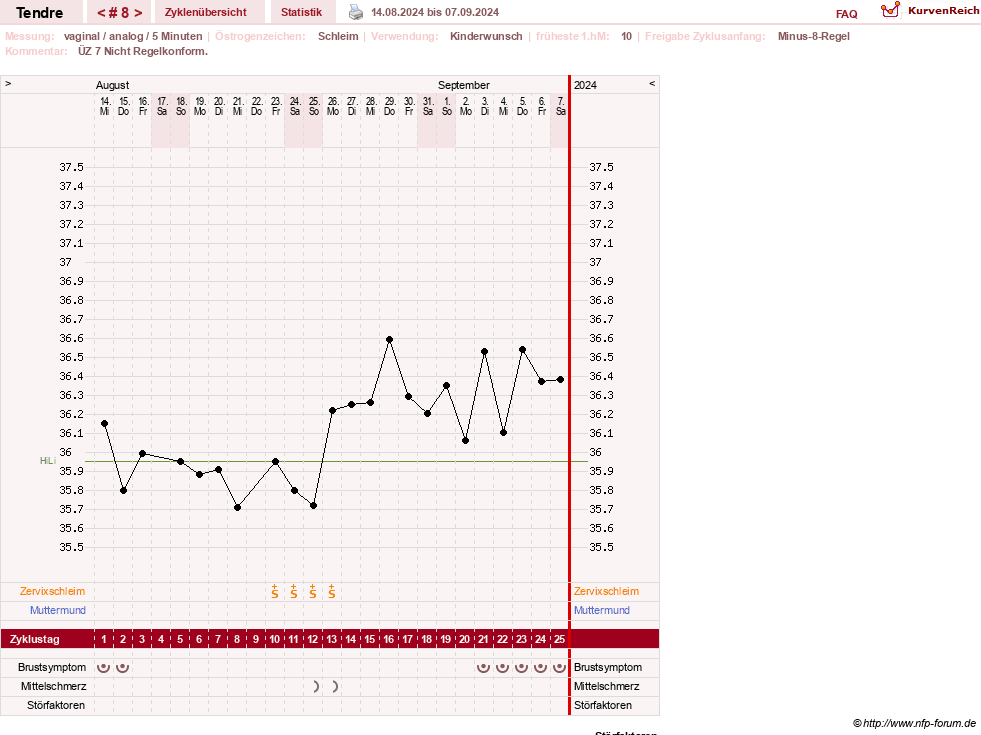Click temperature point on cycle day 1

tap(104, 424)
